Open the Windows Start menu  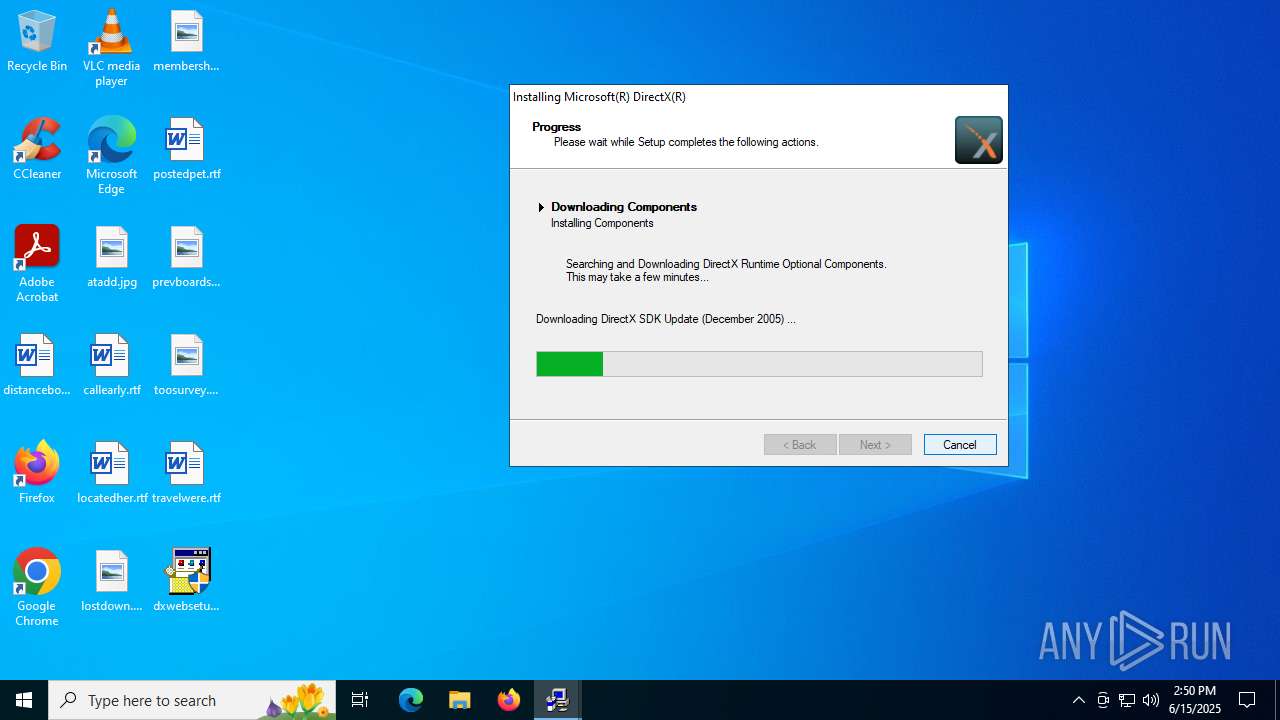(x=24, y=700)
